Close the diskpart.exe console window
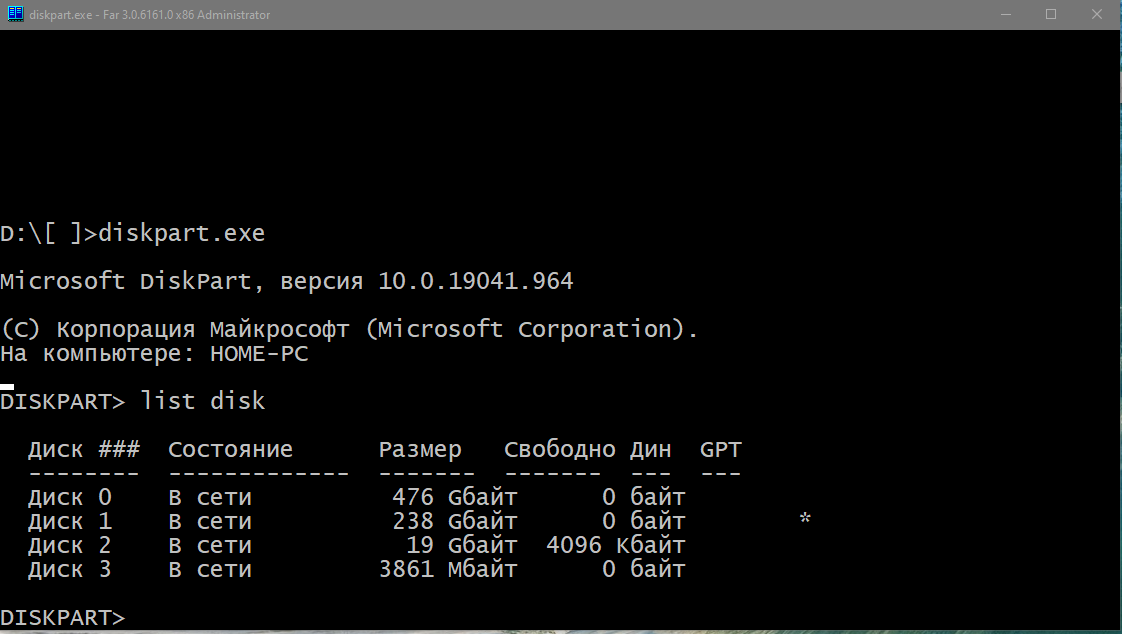Screen dimensions: 1122x634 pyautogui.click(x=1097, y=14)
